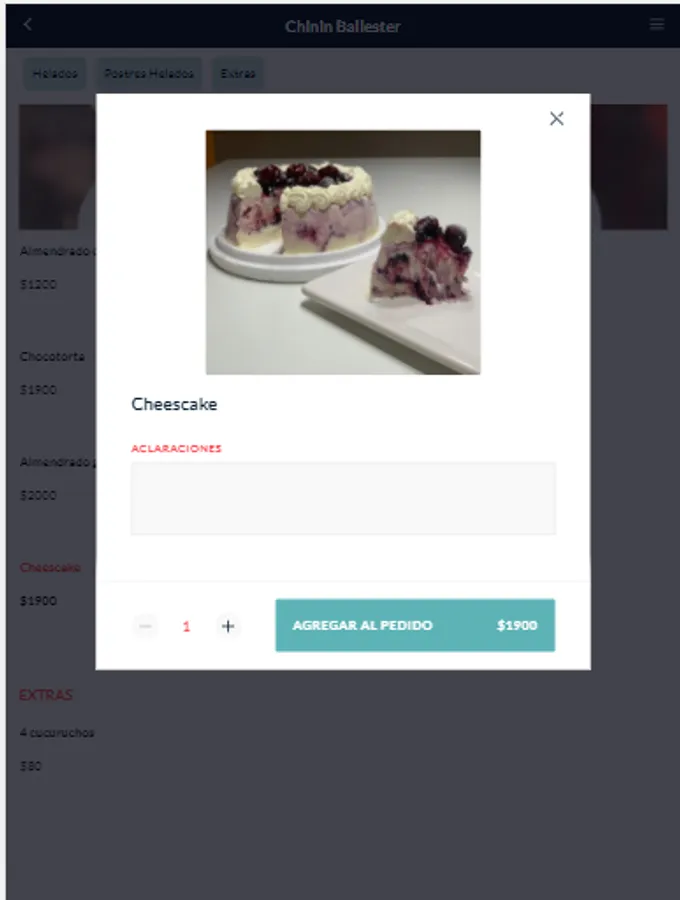The height and width of the screenshot is (900, 680).
Task: Open the hamburger menu in header
Action: [x=656, y=24]
